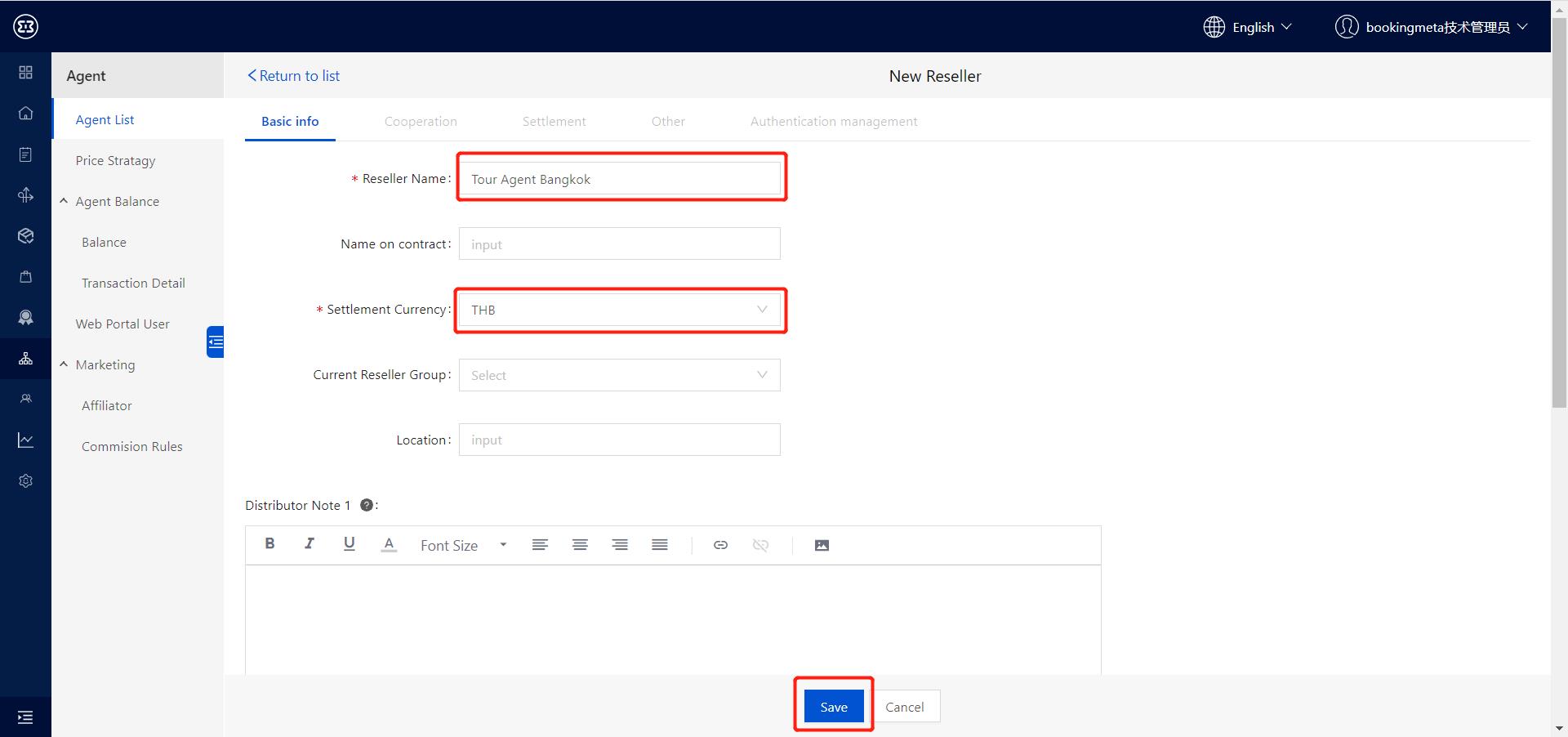Center-align text in the editor

(580, 545)
